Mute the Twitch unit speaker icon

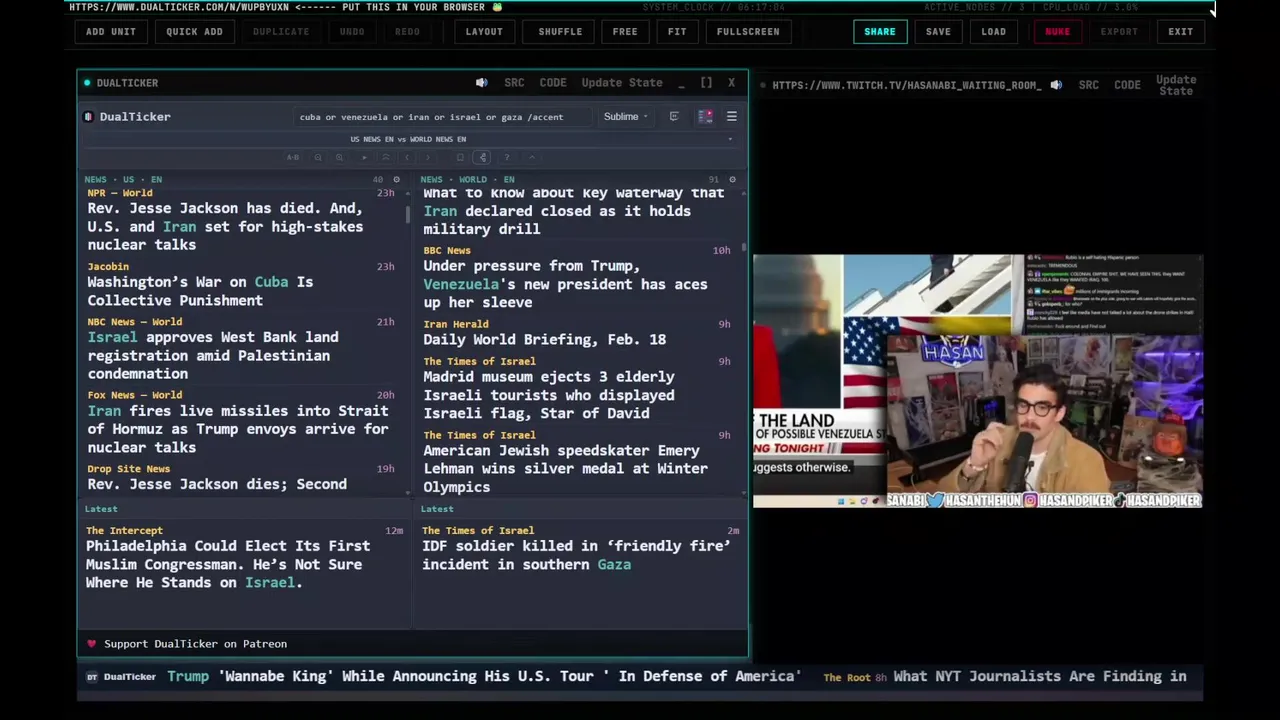(x=1056, y=85)
